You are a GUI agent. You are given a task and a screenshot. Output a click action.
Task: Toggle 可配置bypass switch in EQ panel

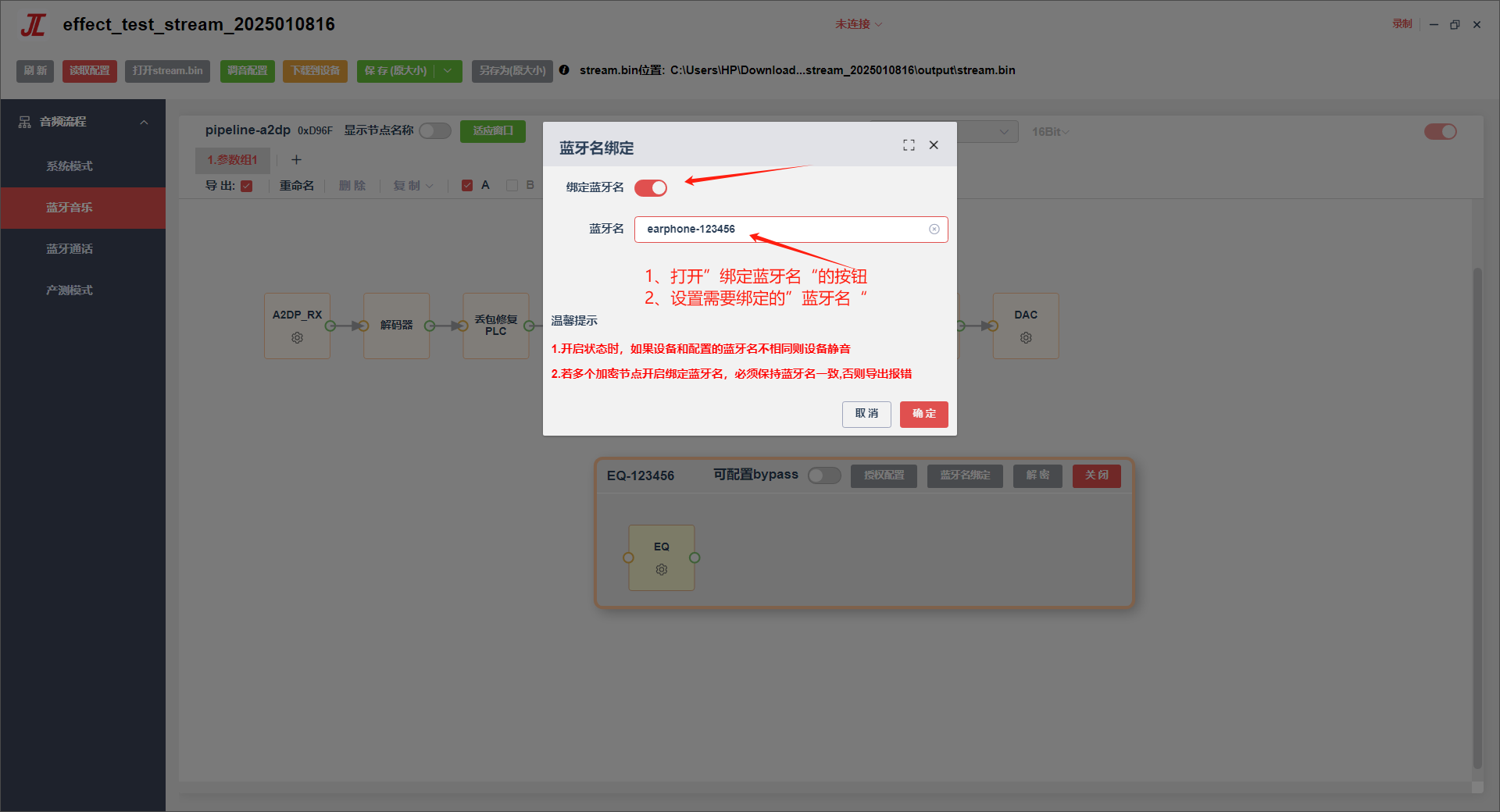(x=824, y=475)
